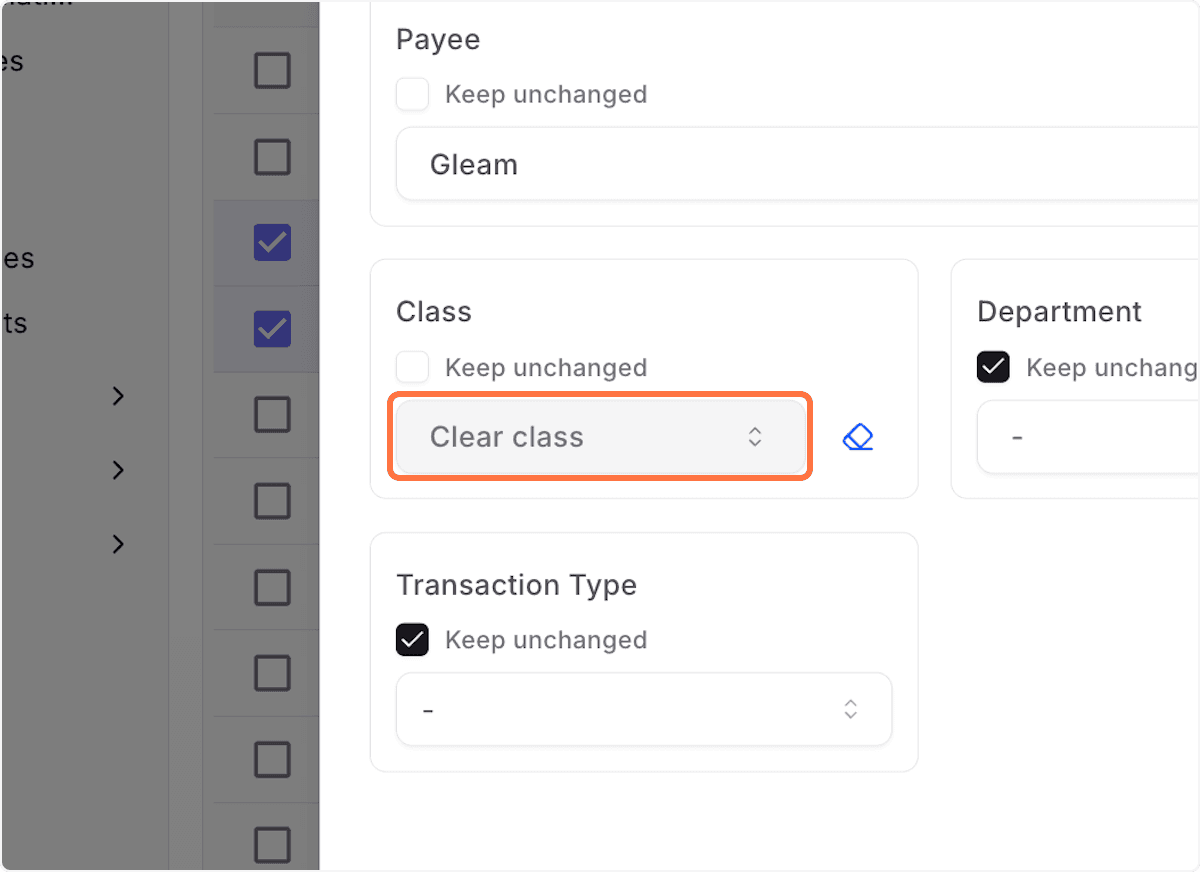The image size is (1200, 872).
Task: Open the Transaction Type value dropdown
Action: pyautogui.click(x=644, y=710)
